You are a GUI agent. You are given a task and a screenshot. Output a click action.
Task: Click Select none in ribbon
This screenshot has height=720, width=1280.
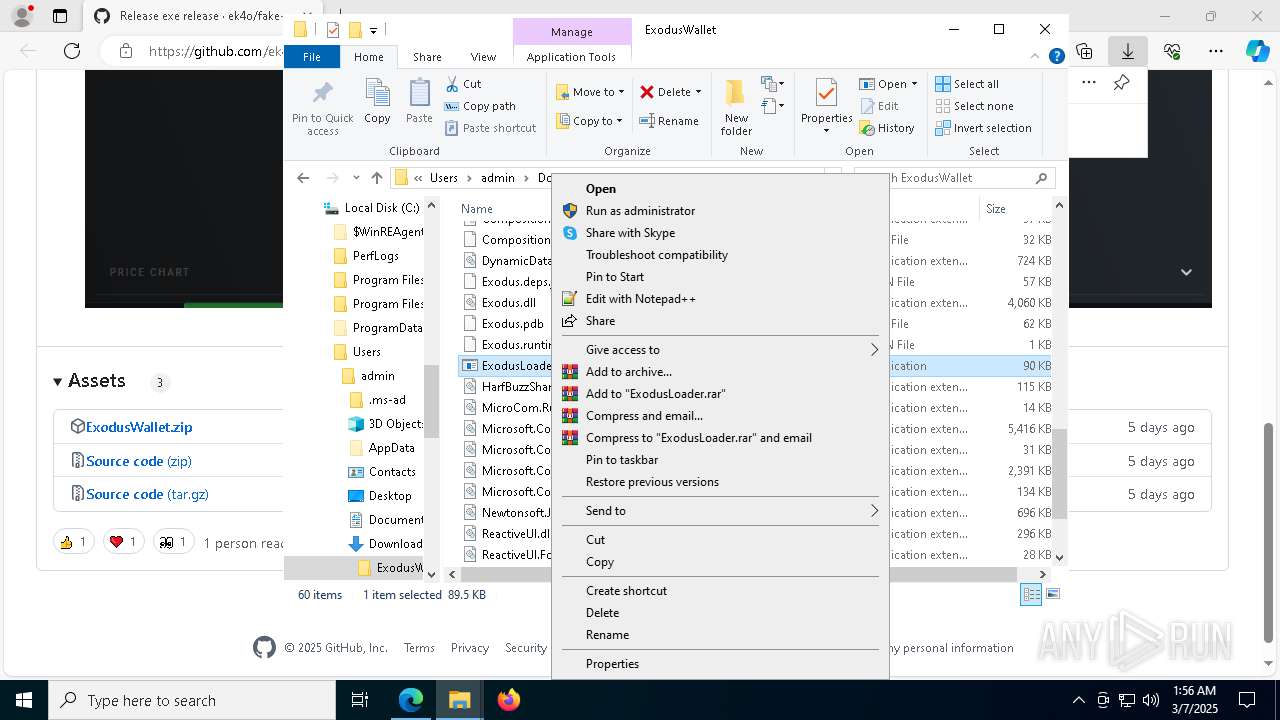[974, 106]
